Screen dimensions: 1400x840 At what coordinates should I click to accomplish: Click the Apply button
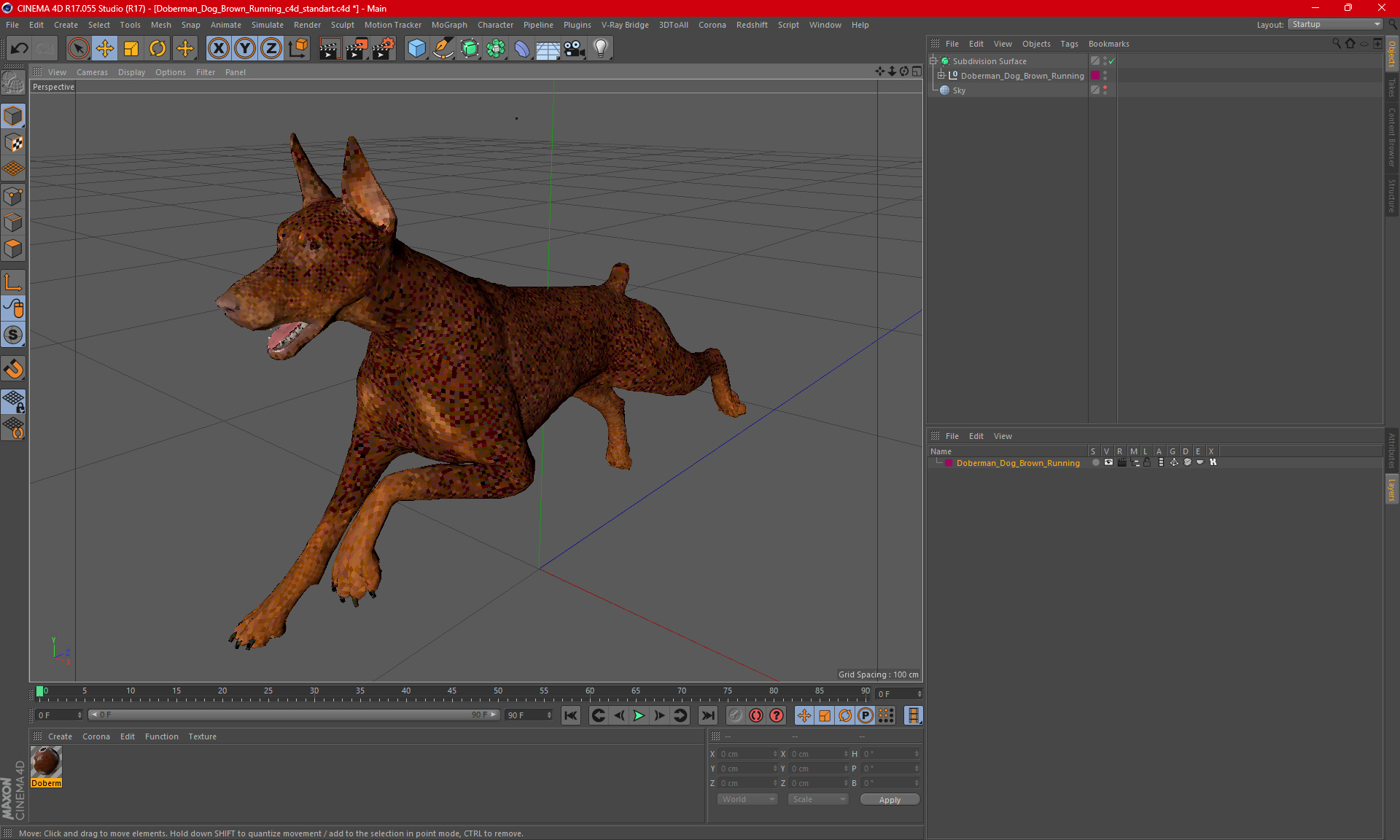coord(889,799)
